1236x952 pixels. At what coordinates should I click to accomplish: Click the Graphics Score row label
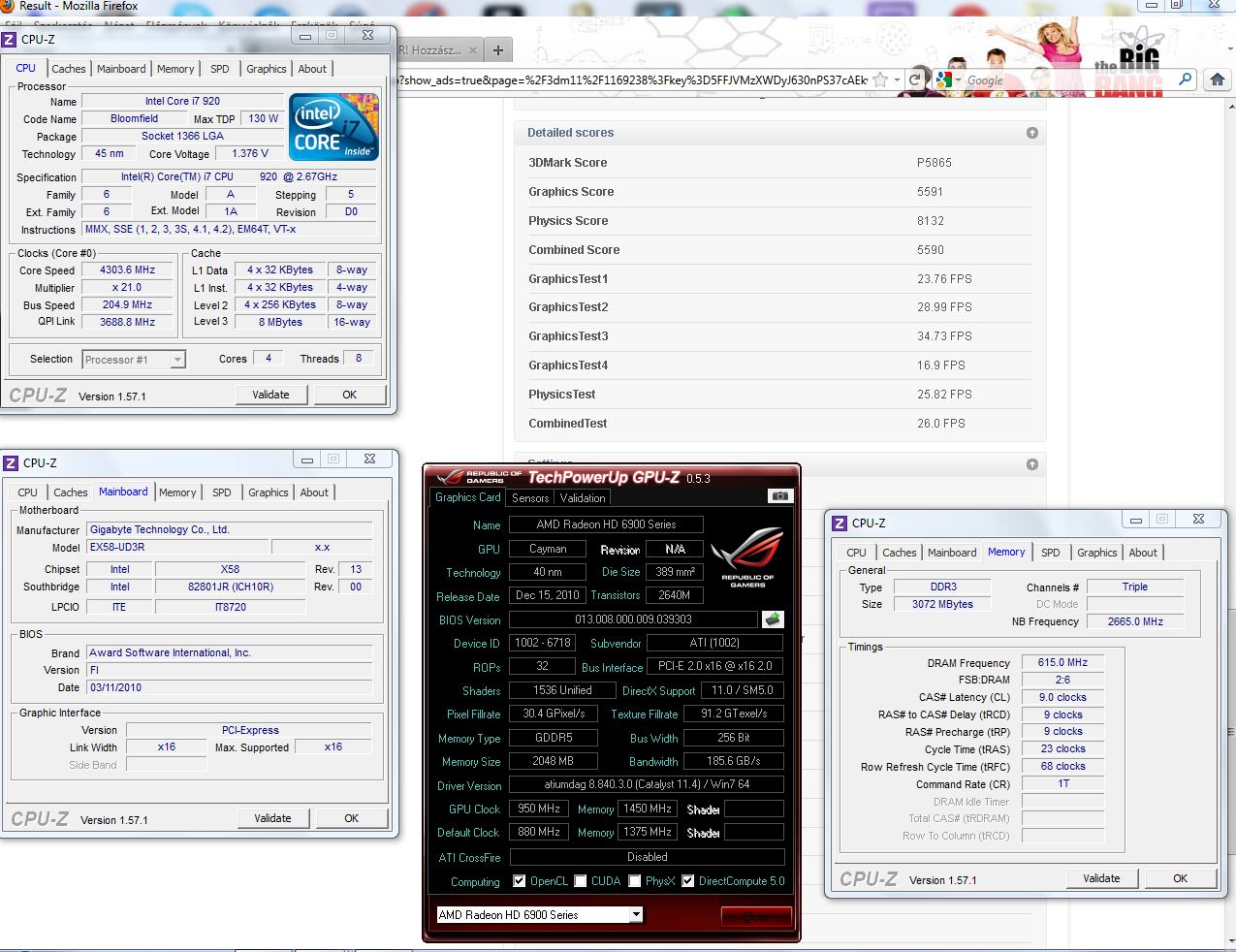click(x=571, y=192)
